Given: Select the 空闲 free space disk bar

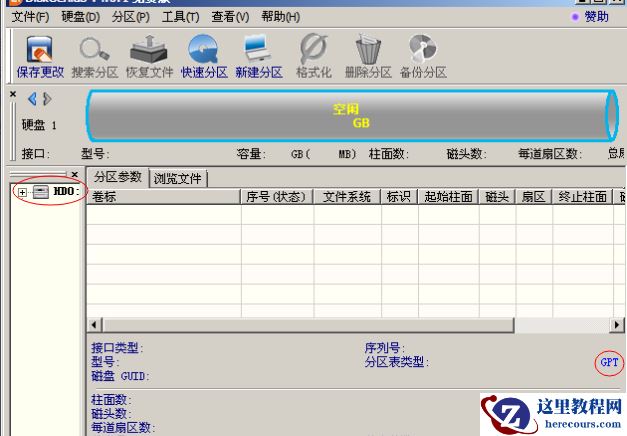Looking at the screenshot, I should click(x=352, y=116).
